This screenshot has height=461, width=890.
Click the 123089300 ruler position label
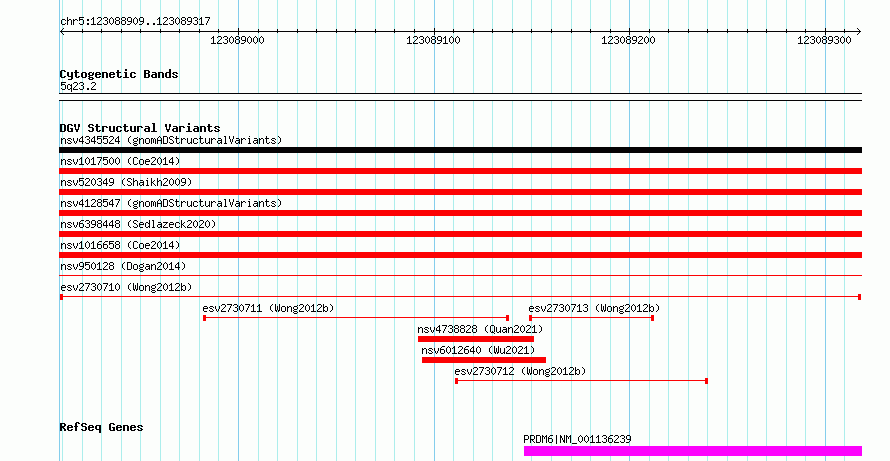tap(824, 40)
